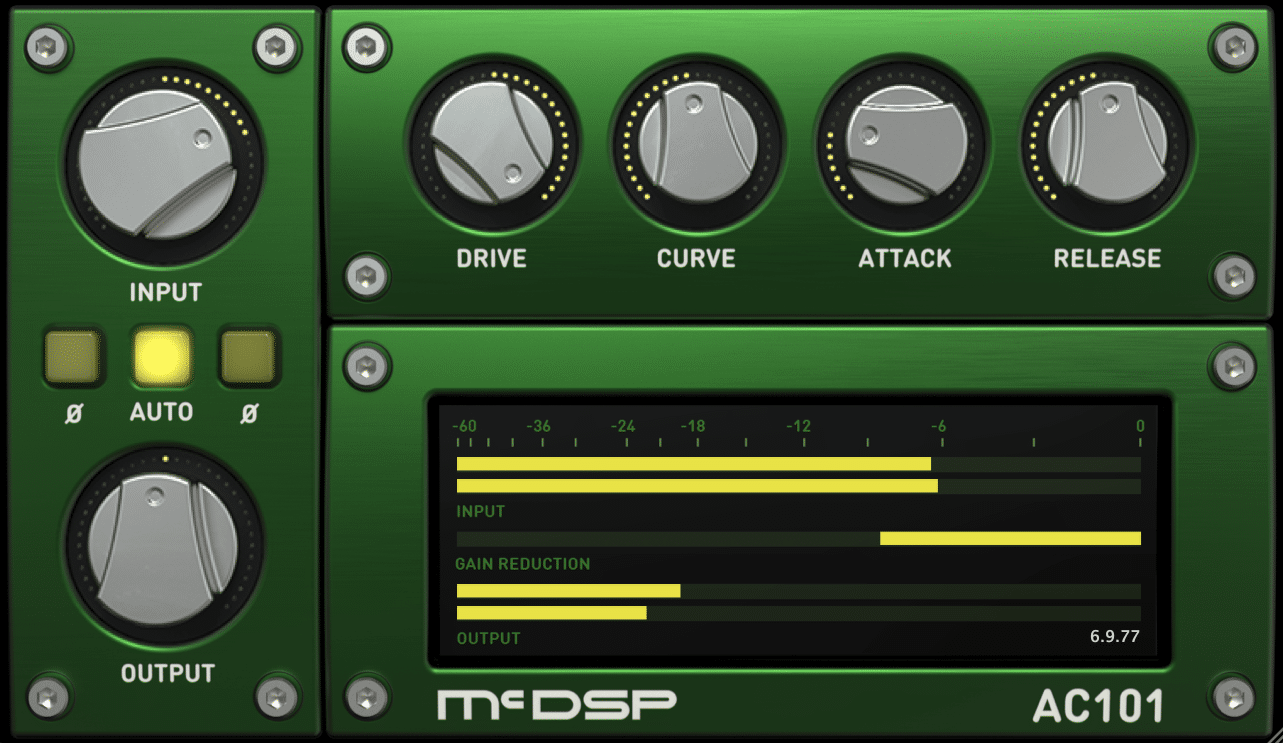This screenshot has height=743, width=1283.
Task: Toggle phase invert button left of AUTO
Action: (73, 356)
